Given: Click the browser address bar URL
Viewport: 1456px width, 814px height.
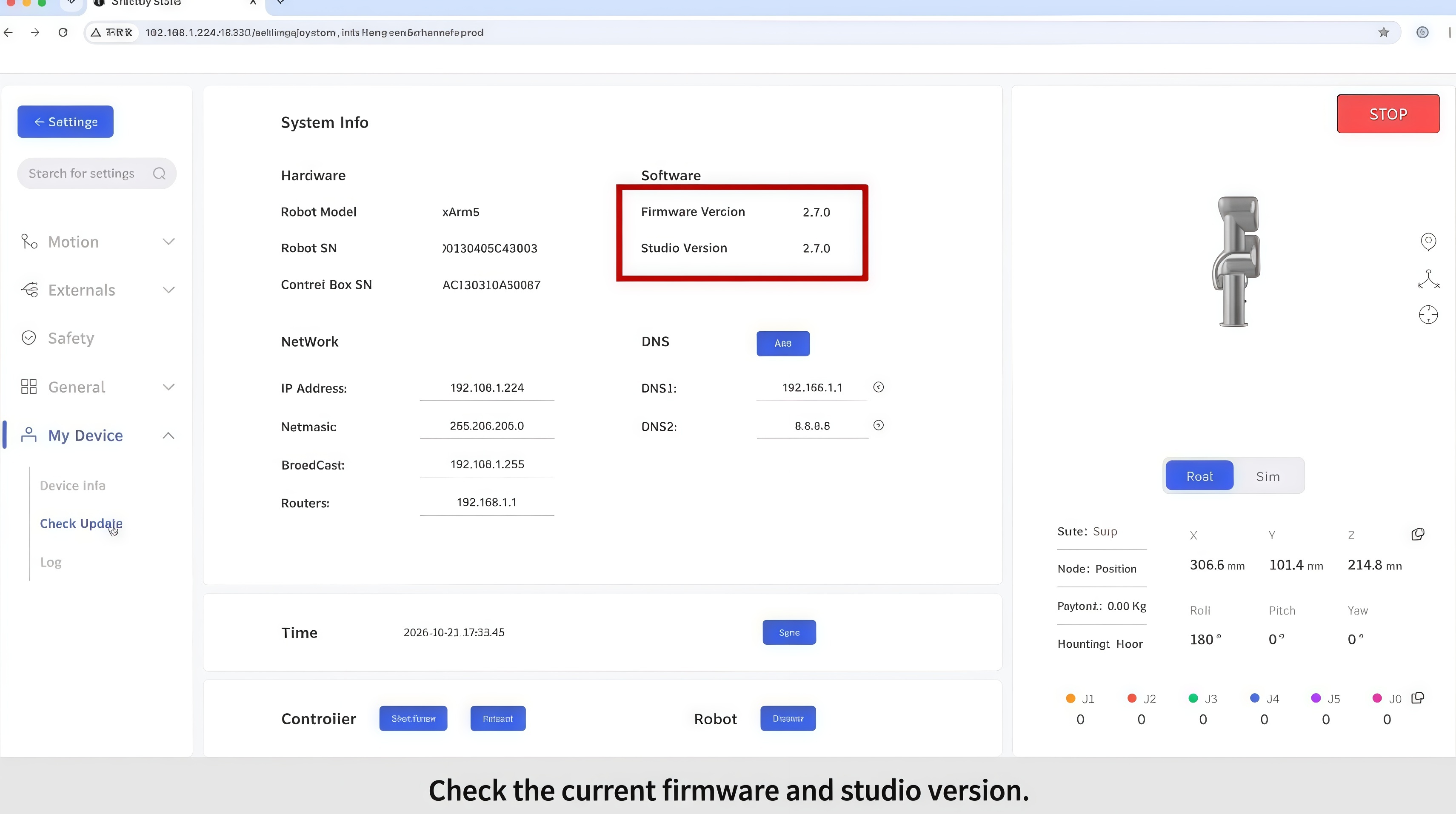Looking at the screenshot, I should point(314,33).
